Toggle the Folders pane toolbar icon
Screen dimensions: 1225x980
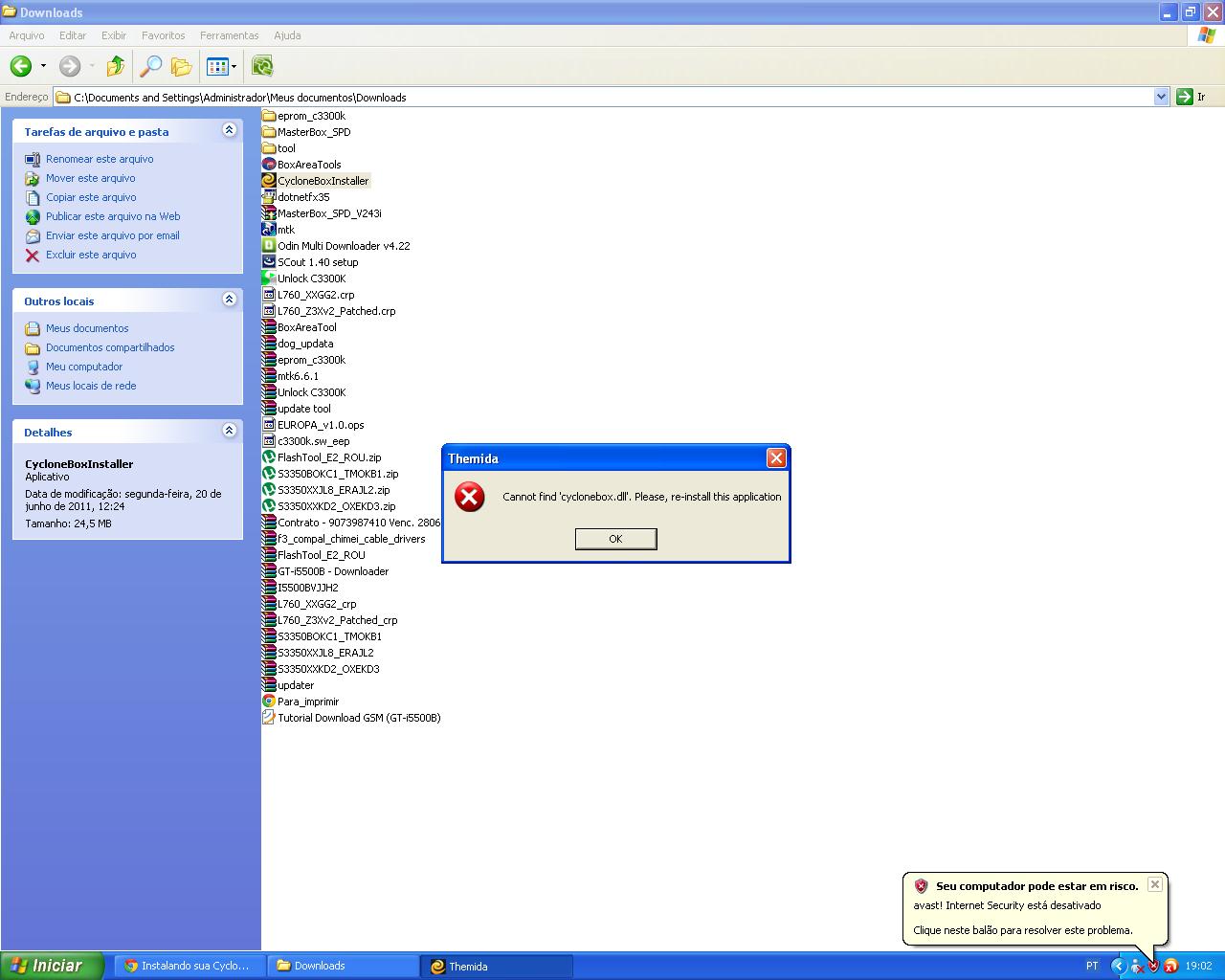181,66
